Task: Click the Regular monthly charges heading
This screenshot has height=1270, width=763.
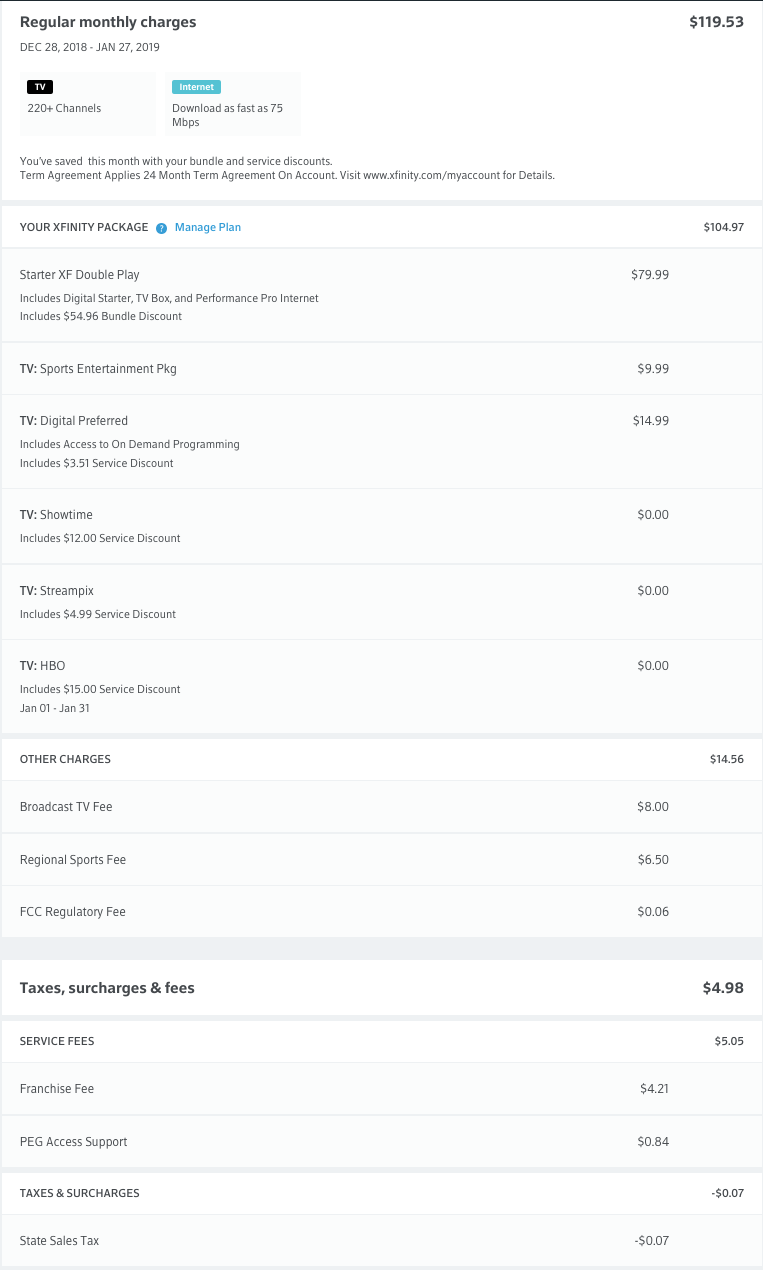Action: click(x=108, y=22)
